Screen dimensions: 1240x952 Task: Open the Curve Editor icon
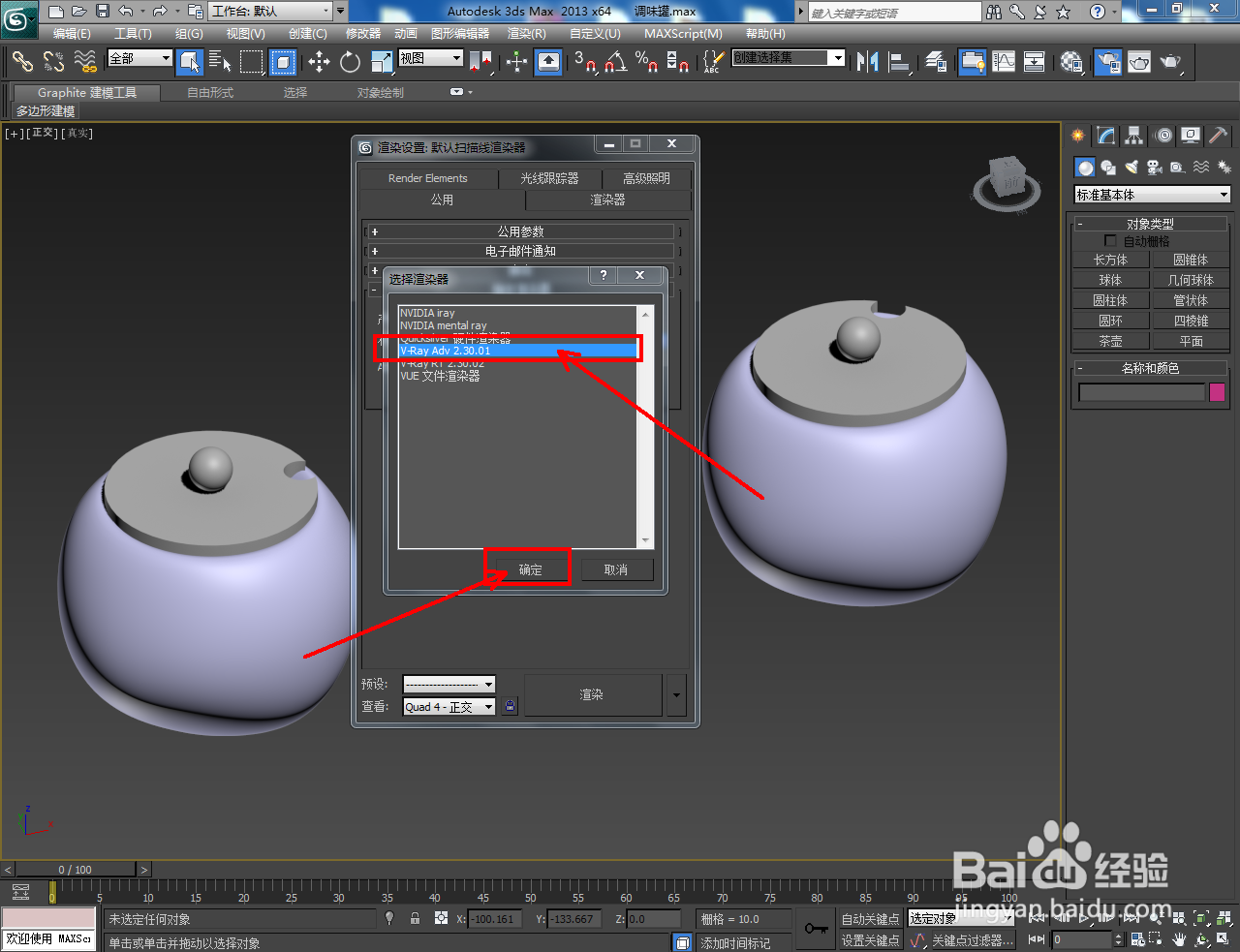click(1004, 62)
